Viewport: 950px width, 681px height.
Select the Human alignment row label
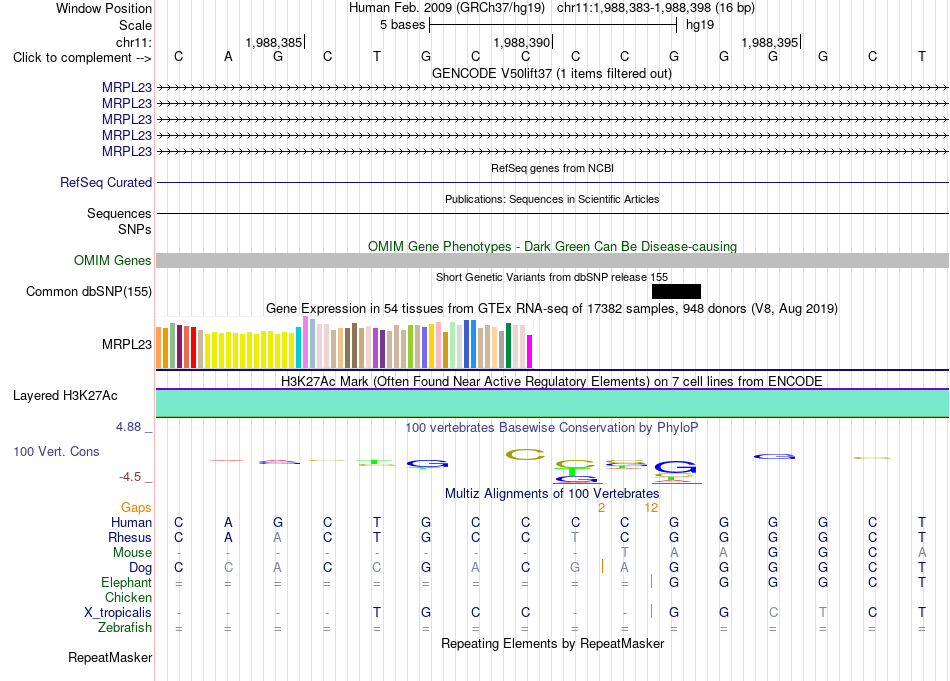click(131, 522)
